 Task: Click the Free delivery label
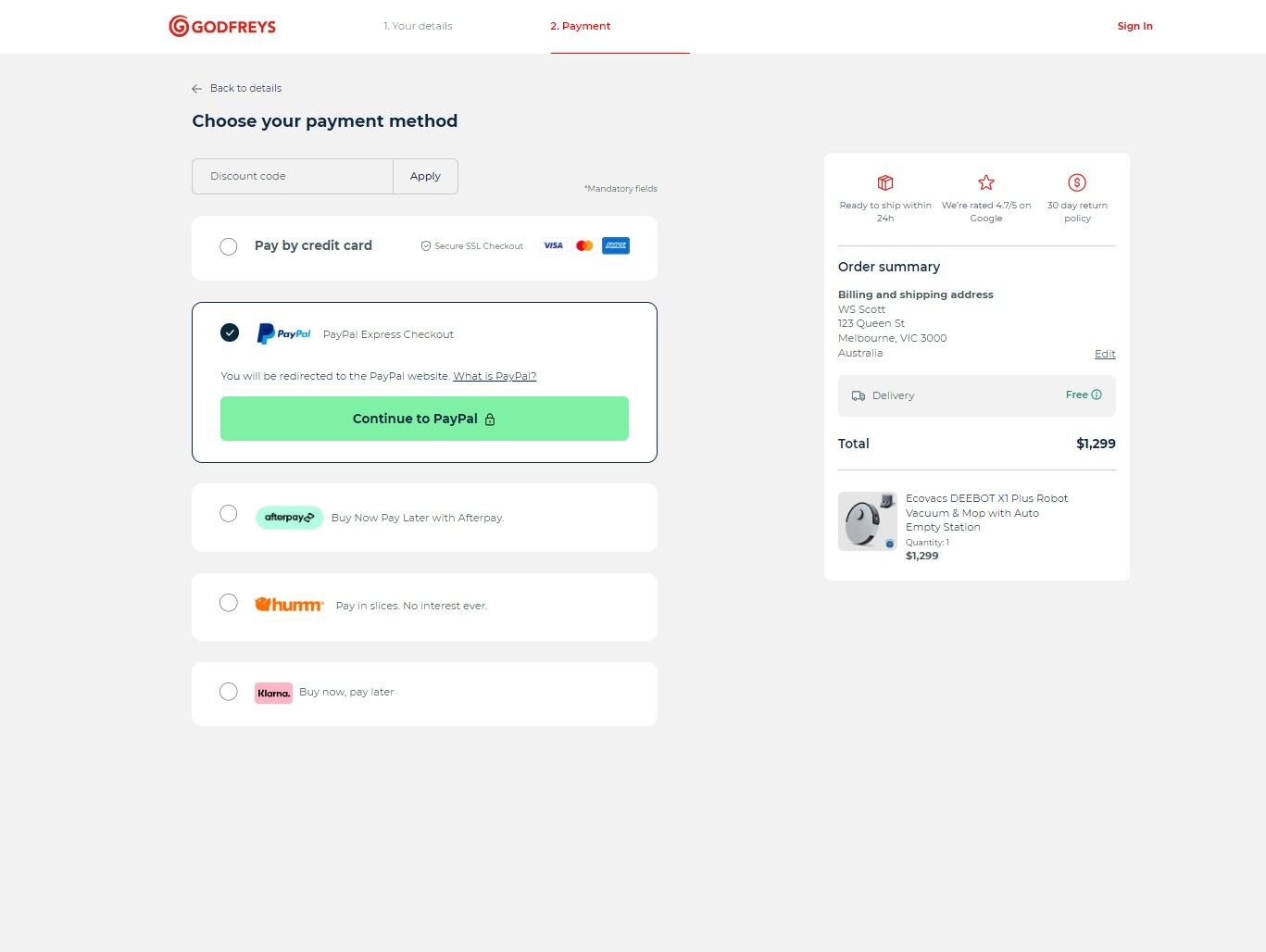pyautogui.click(x=1076, y=395)
